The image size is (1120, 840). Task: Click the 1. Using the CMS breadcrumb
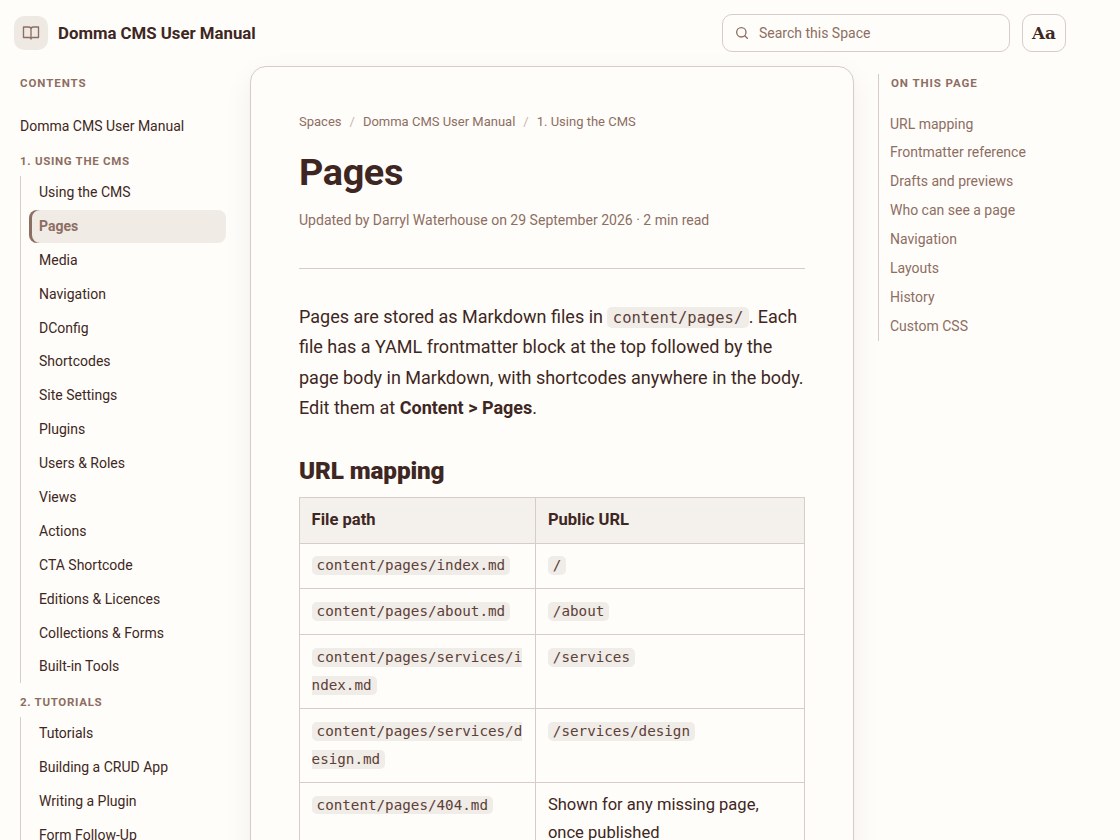point(586,121)
